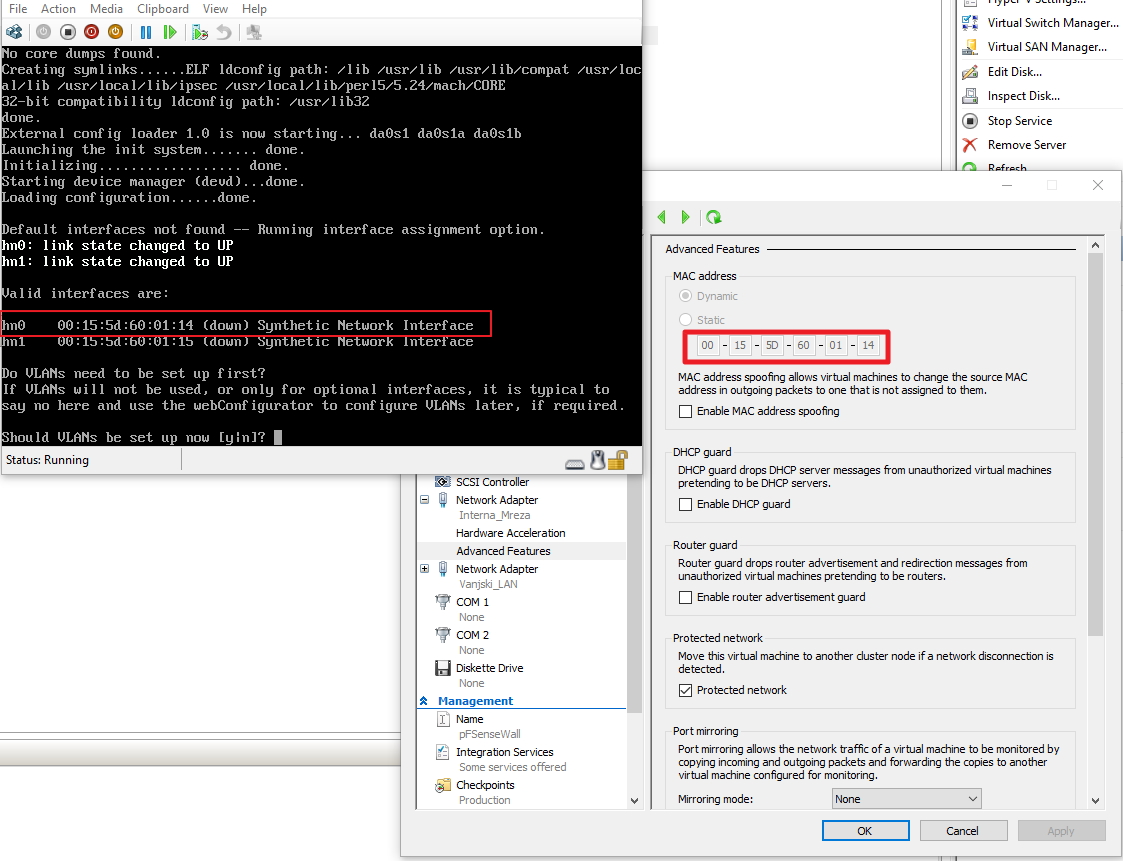The height and width of the screenshot is (861, 1123).
Task: Click Advanced Features panel scroll down arrow
Action: point(1095,801)
